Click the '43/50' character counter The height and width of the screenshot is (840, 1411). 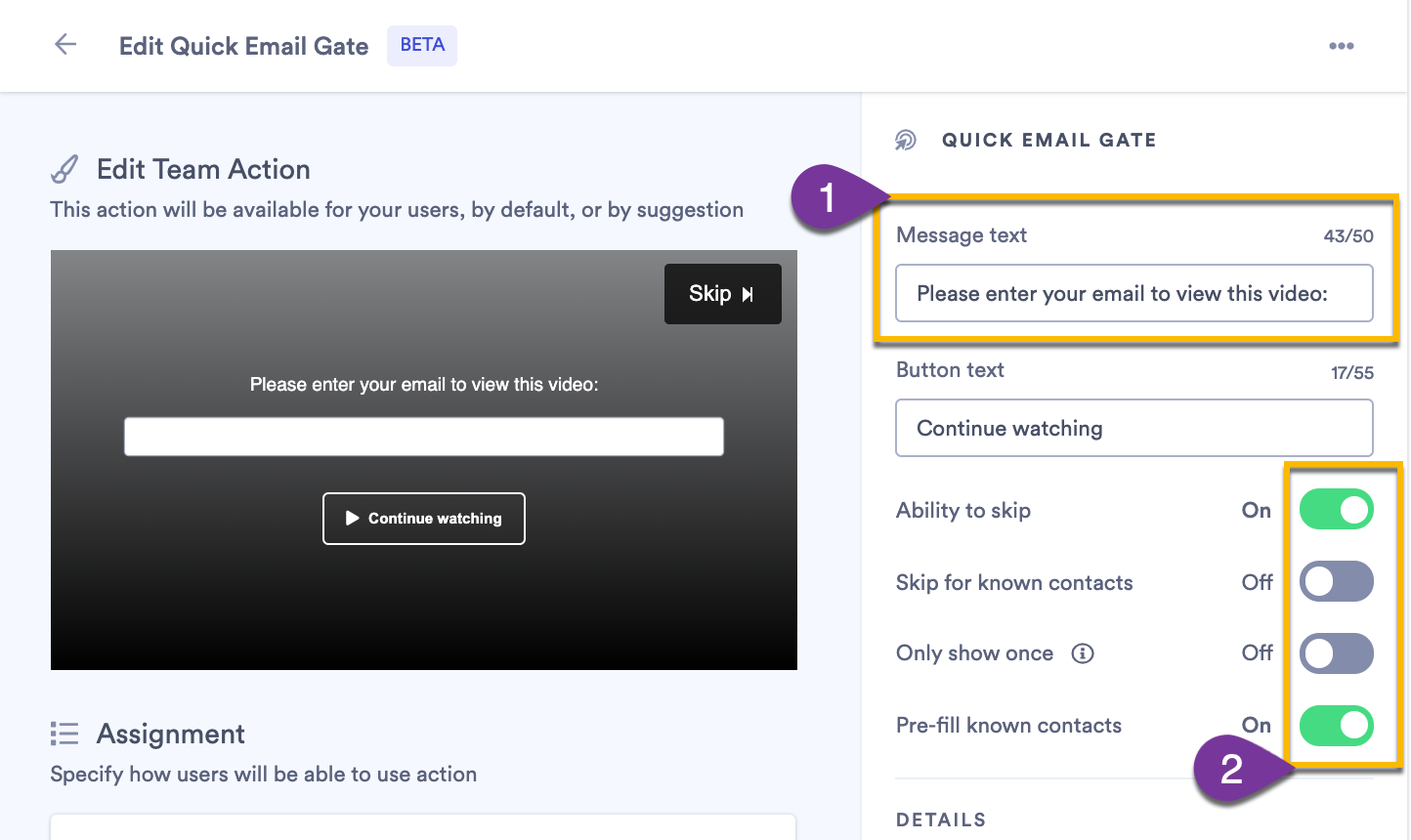[x=1348, y=236]
